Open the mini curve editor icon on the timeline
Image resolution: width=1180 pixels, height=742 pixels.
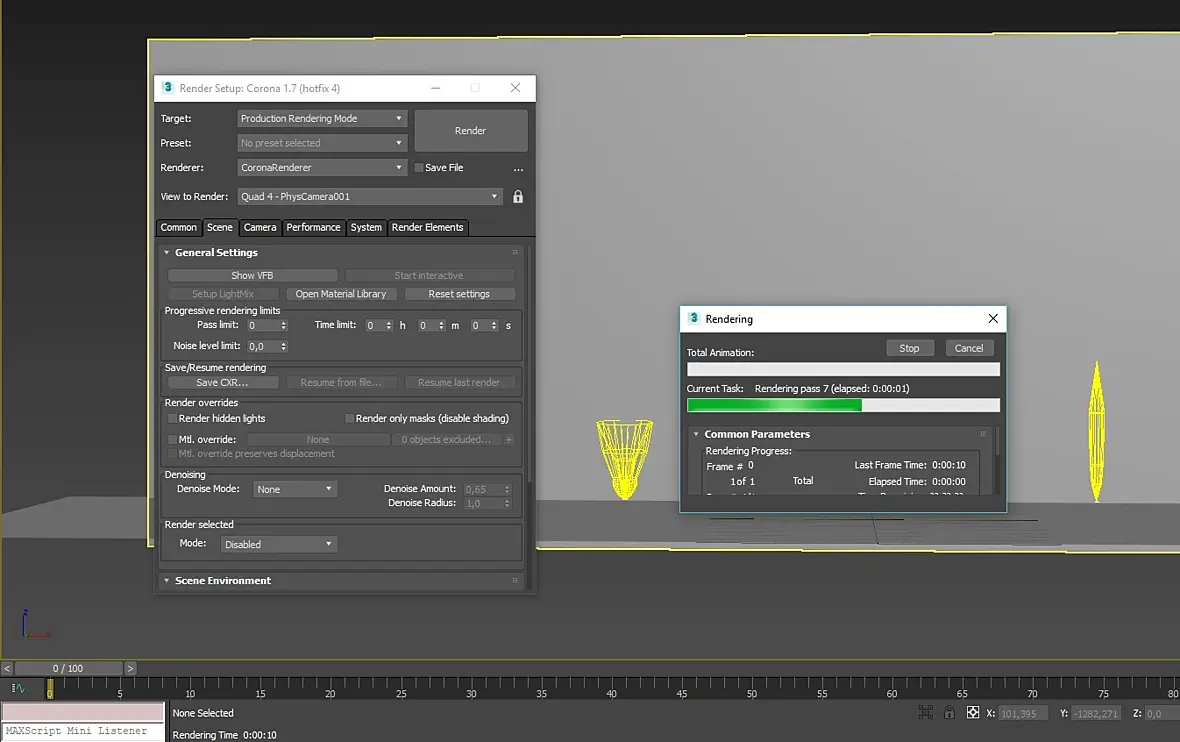17,688
